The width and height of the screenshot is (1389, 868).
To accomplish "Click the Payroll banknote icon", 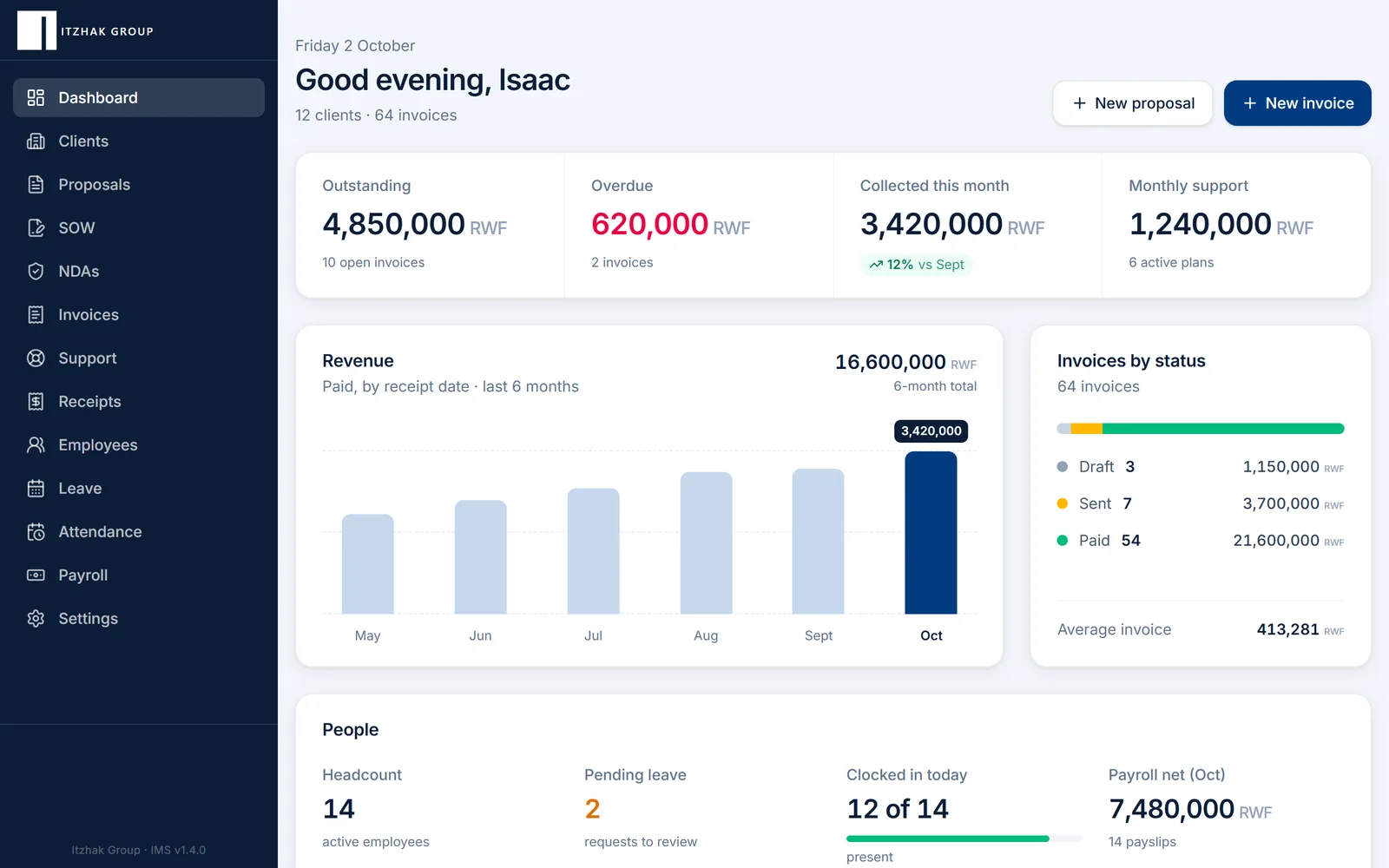I will pos(36,575).
